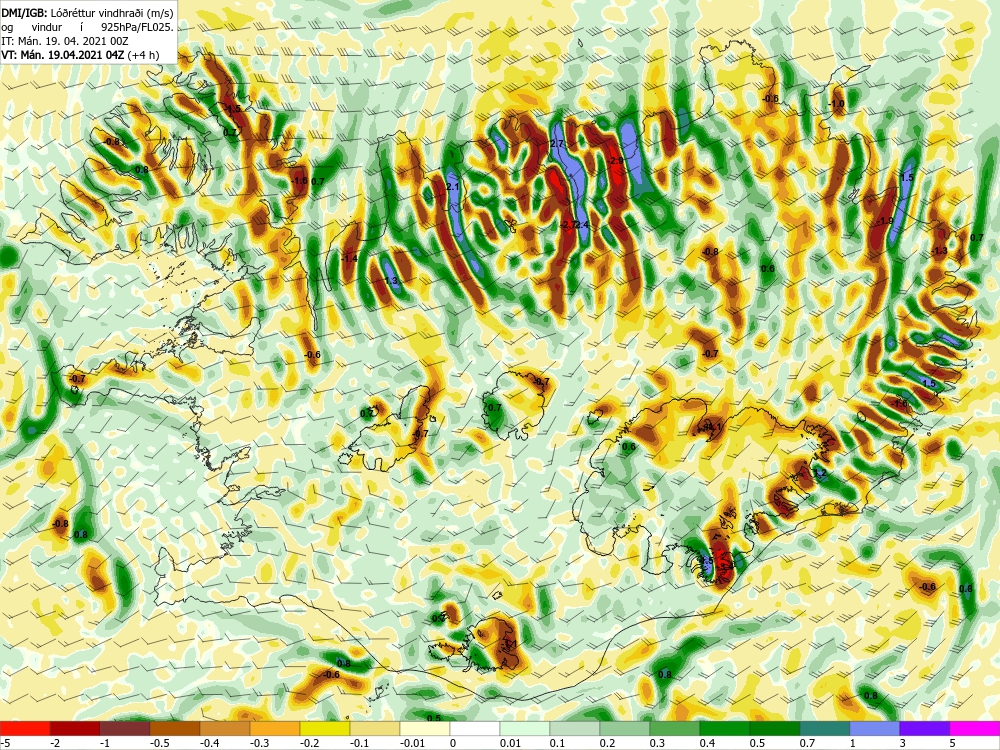Click the legend tick label '-2'
1000x750 pixels.
tap(55, 743)
